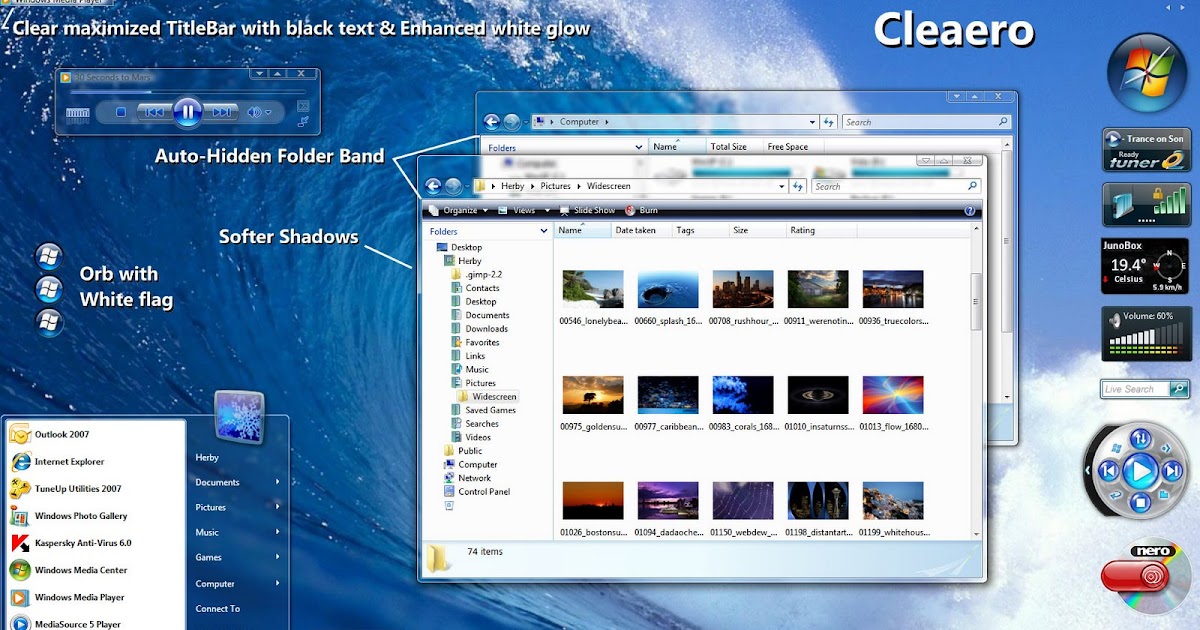Viewport: 1200px width, 630px height.
Task: Expand the Views dropdown arrow
Action: 547,209
